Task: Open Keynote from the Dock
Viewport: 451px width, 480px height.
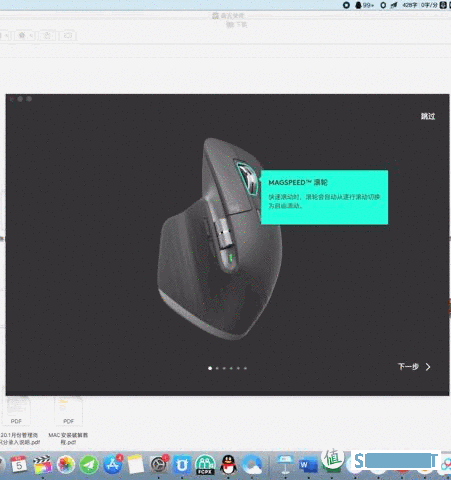Action: click(285, 464)
